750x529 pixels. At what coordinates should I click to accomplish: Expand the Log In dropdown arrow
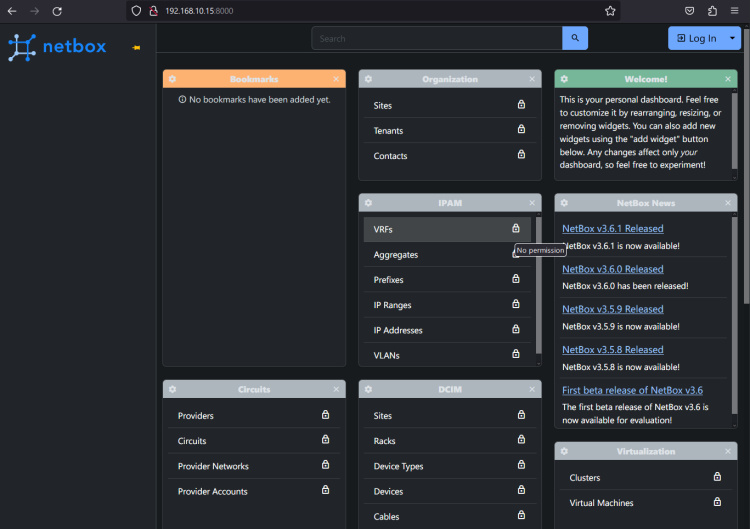733,38
